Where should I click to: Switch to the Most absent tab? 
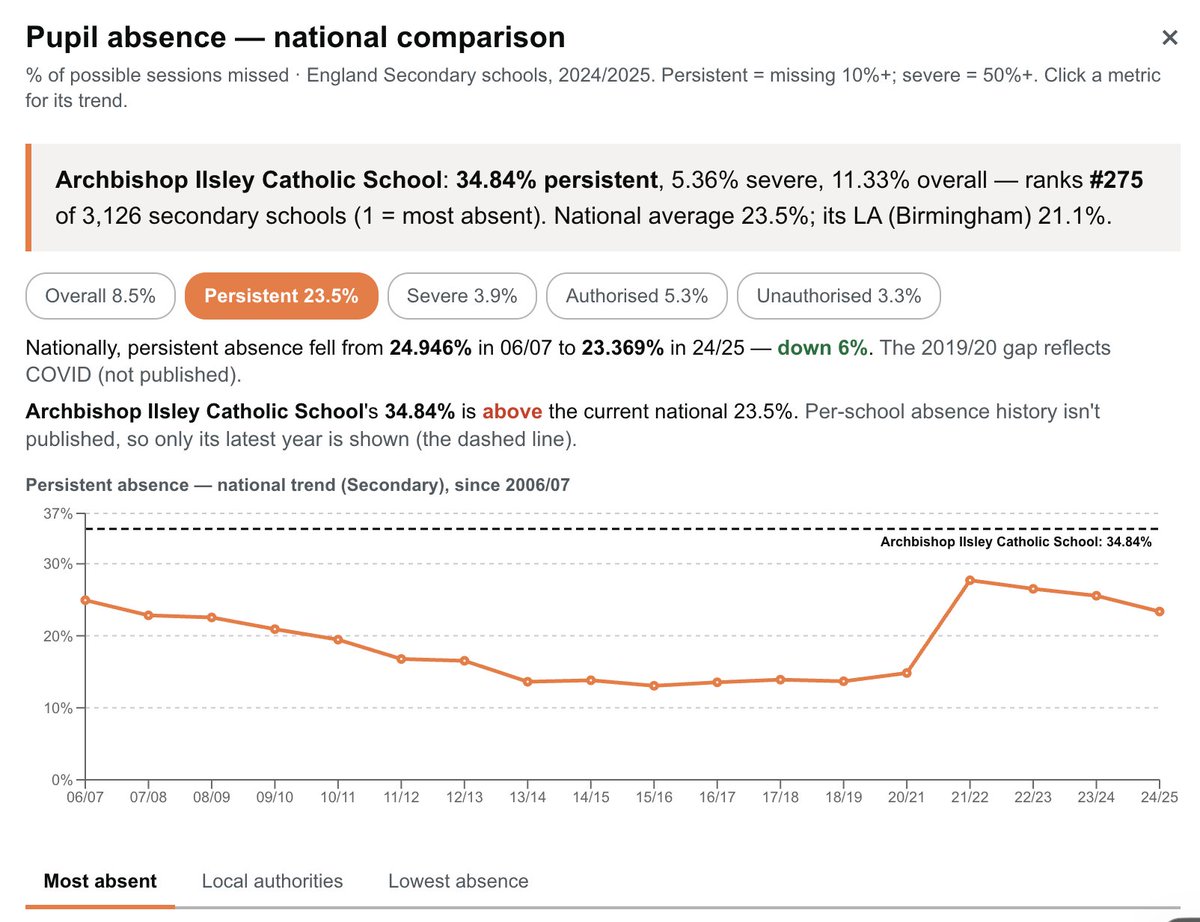click(100, 881)
